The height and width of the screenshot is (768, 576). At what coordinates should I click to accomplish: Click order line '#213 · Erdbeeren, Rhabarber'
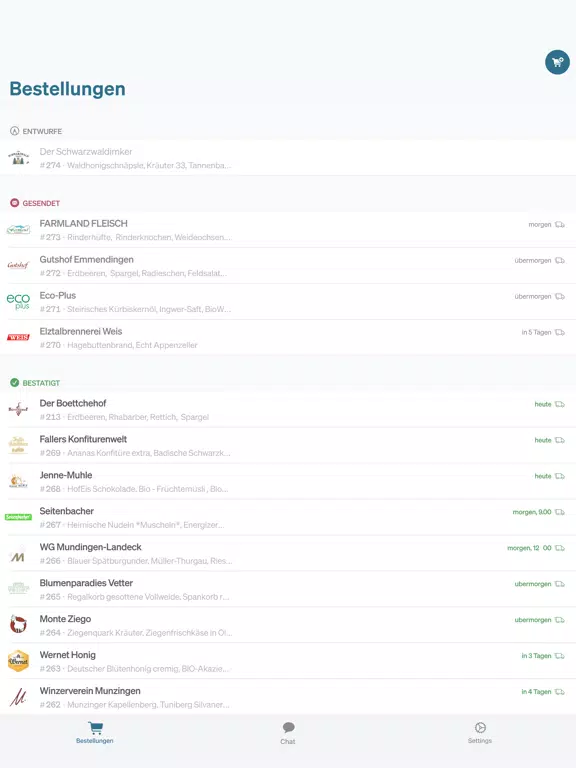click(124, 417)
